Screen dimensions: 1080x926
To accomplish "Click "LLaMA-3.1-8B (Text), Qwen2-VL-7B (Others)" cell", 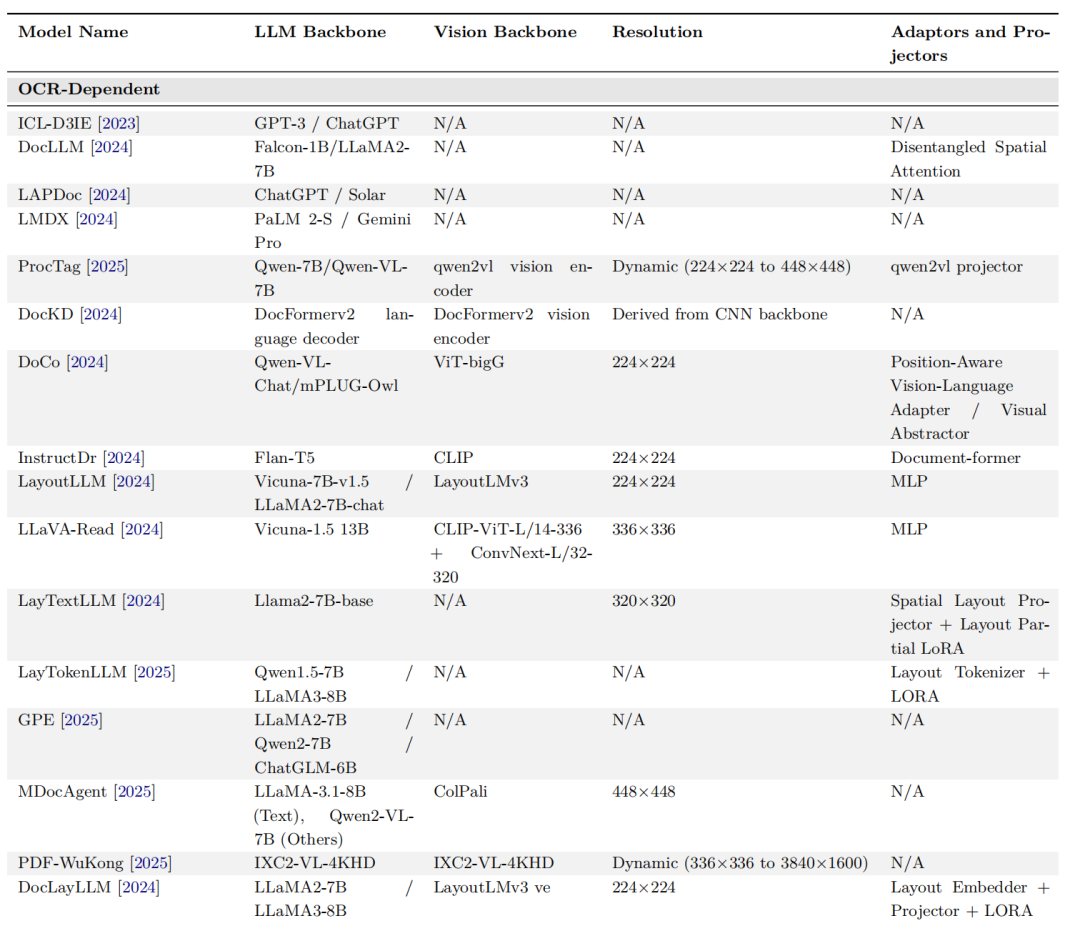I will [x=334, y=816].
